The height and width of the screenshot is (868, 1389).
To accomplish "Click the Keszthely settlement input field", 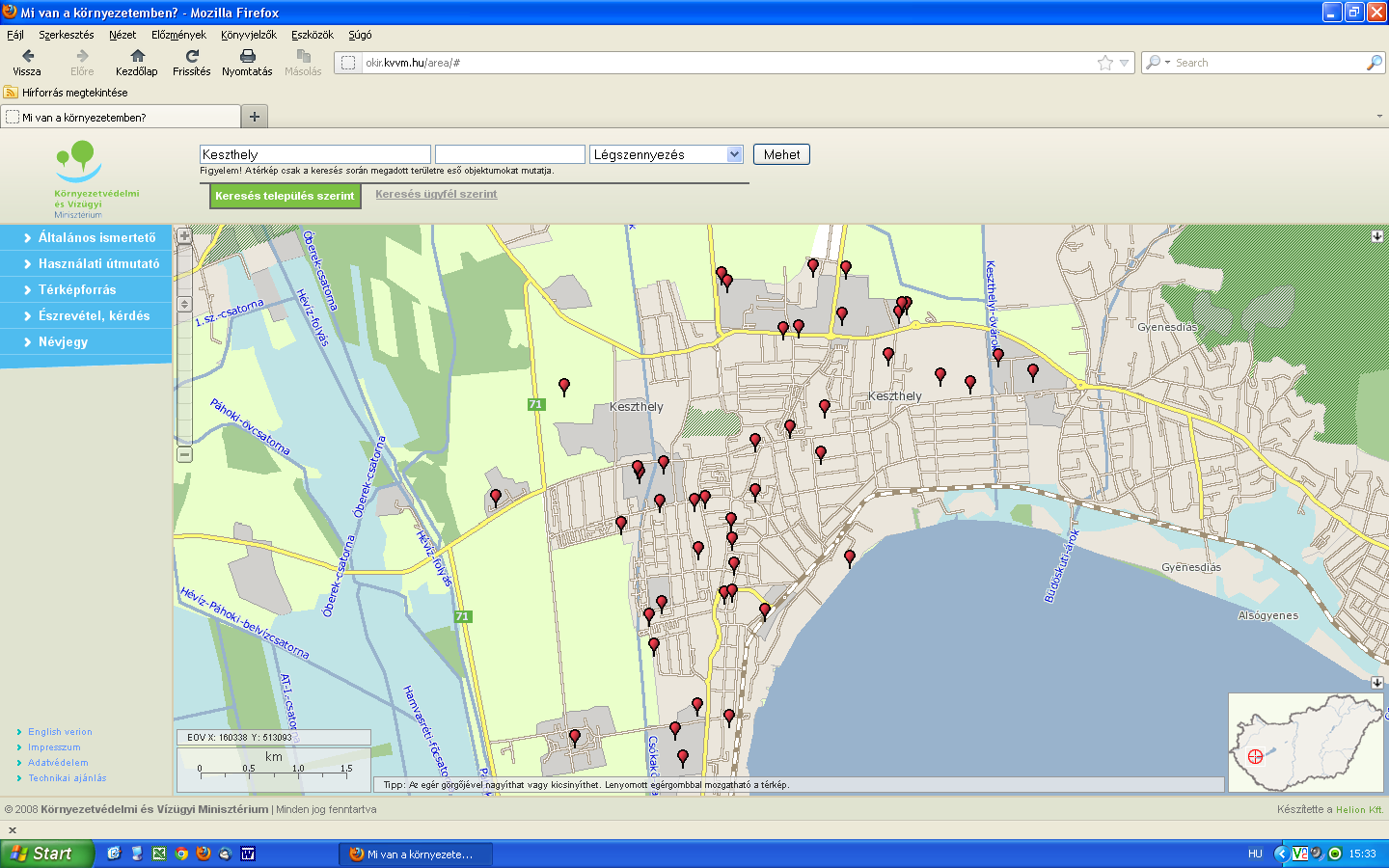I will point(315,154).
